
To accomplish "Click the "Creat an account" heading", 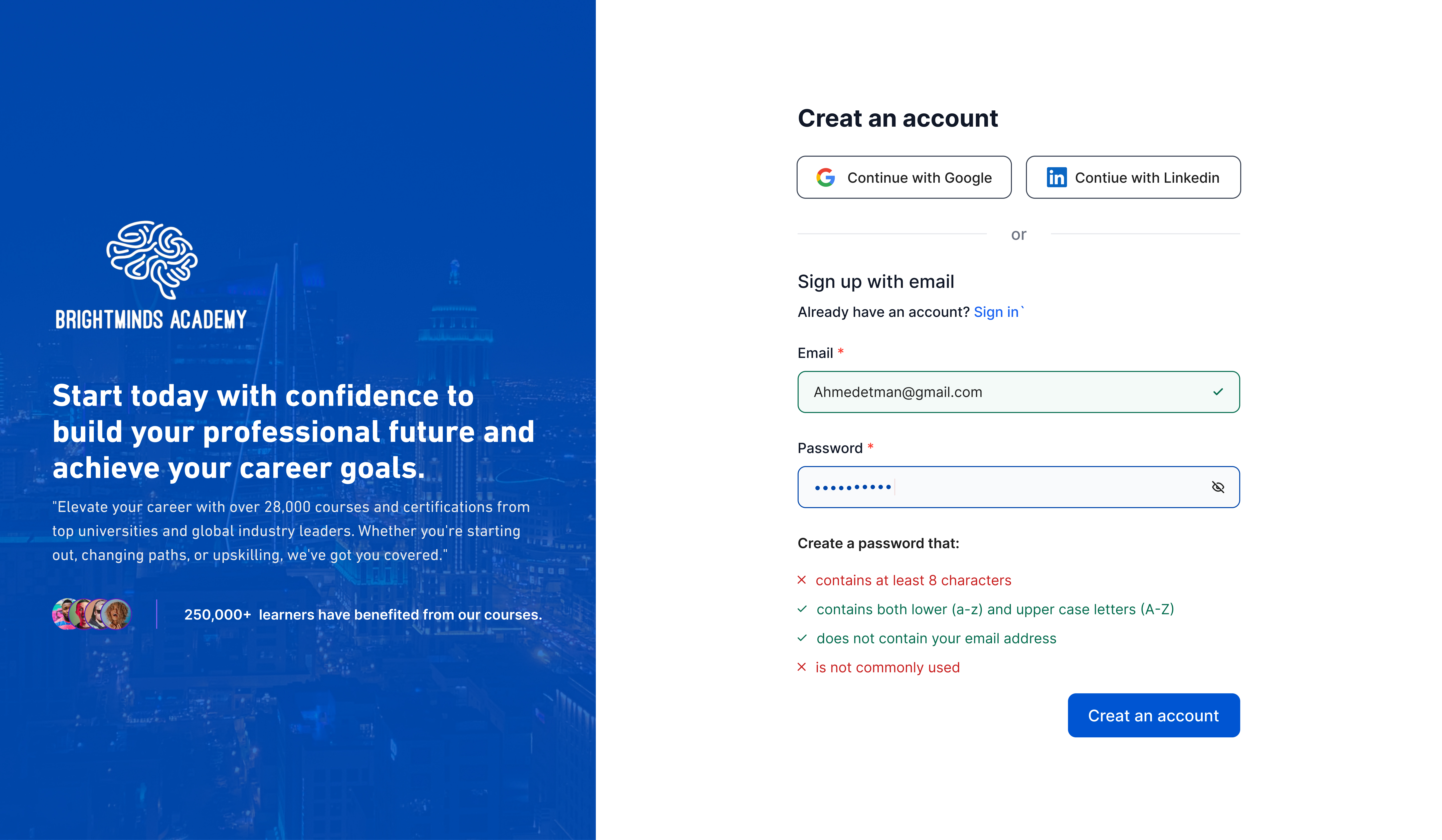I will [x=898, y=118].
